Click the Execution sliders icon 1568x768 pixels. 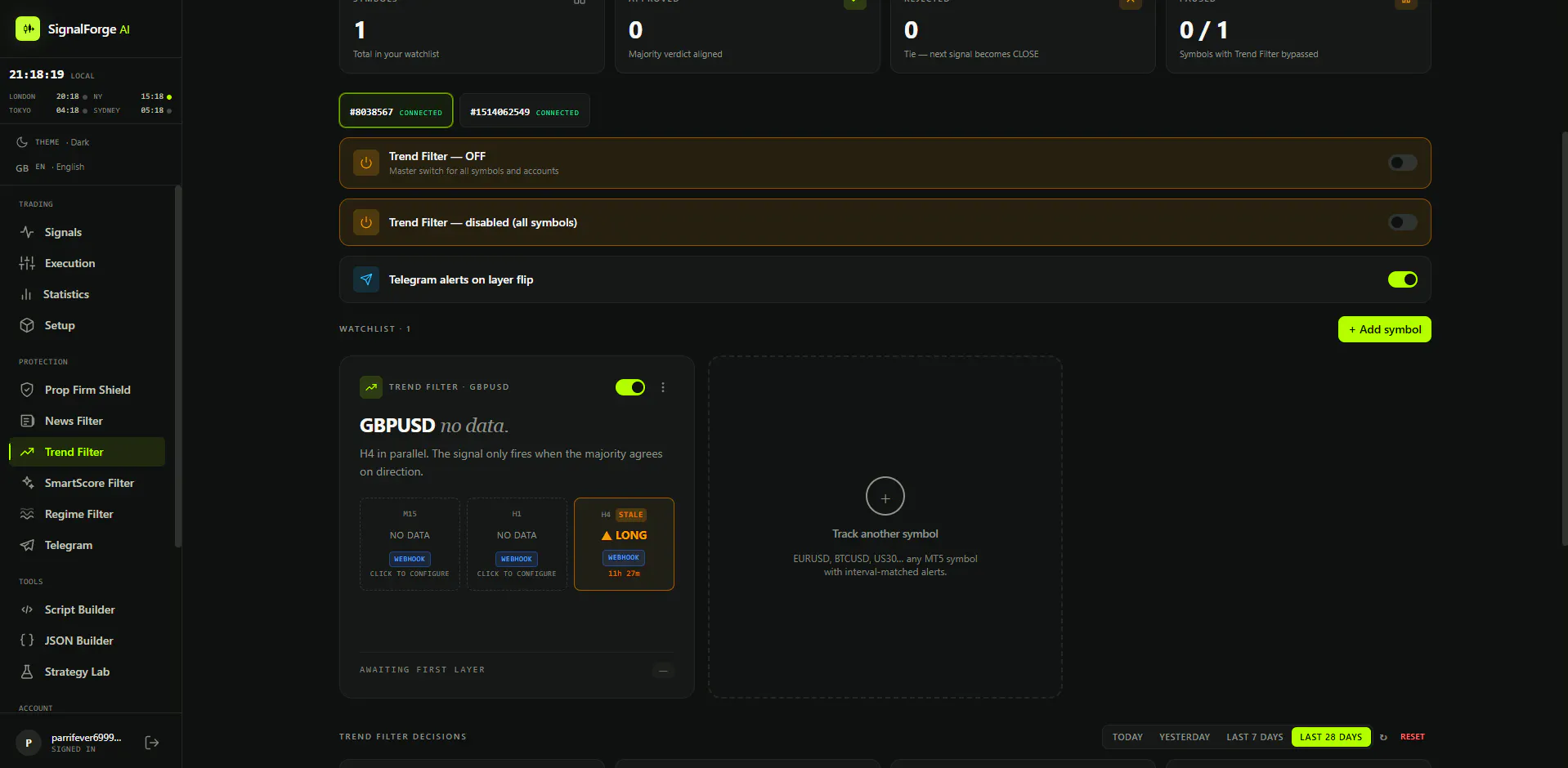point(27,263)
